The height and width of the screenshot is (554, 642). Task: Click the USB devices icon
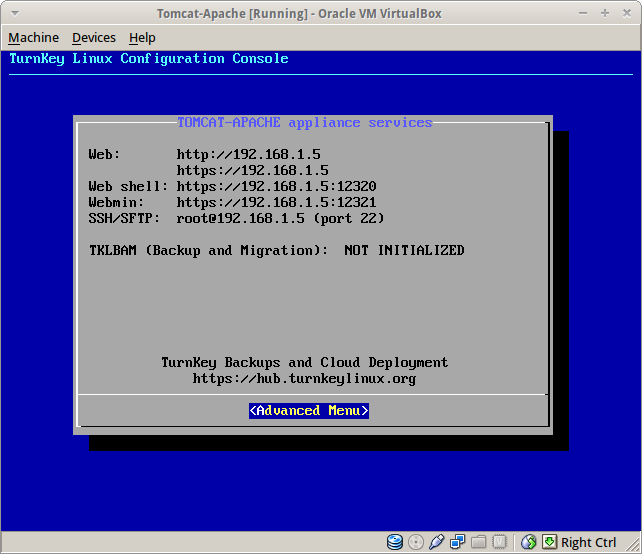(x=436, y=542)
